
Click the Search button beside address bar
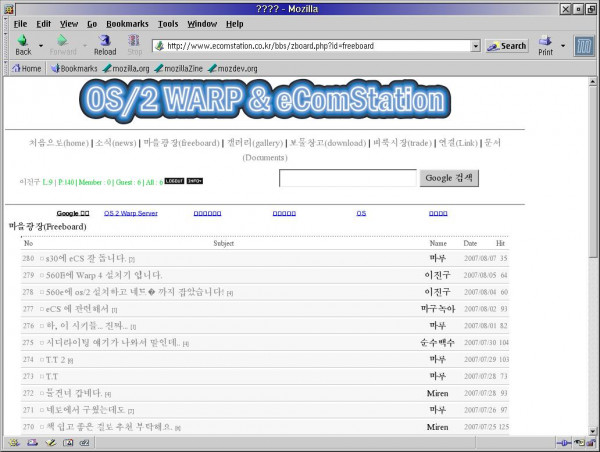[507, 46]
